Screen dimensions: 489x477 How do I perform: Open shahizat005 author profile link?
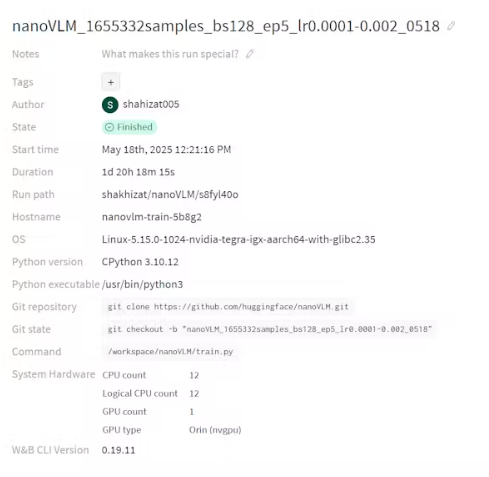(151, 104)
